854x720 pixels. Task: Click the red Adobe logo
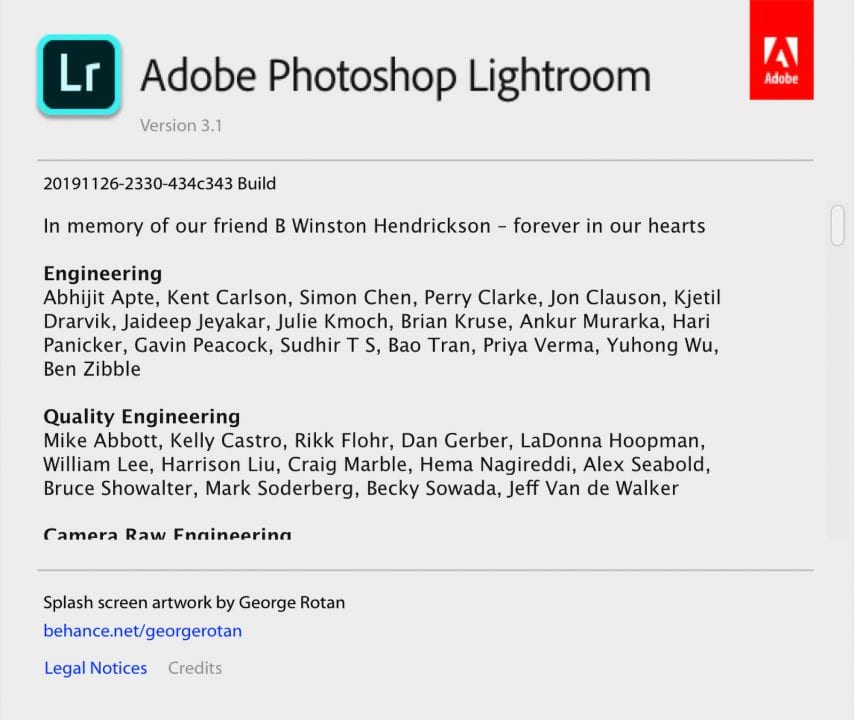pos(781,50)
